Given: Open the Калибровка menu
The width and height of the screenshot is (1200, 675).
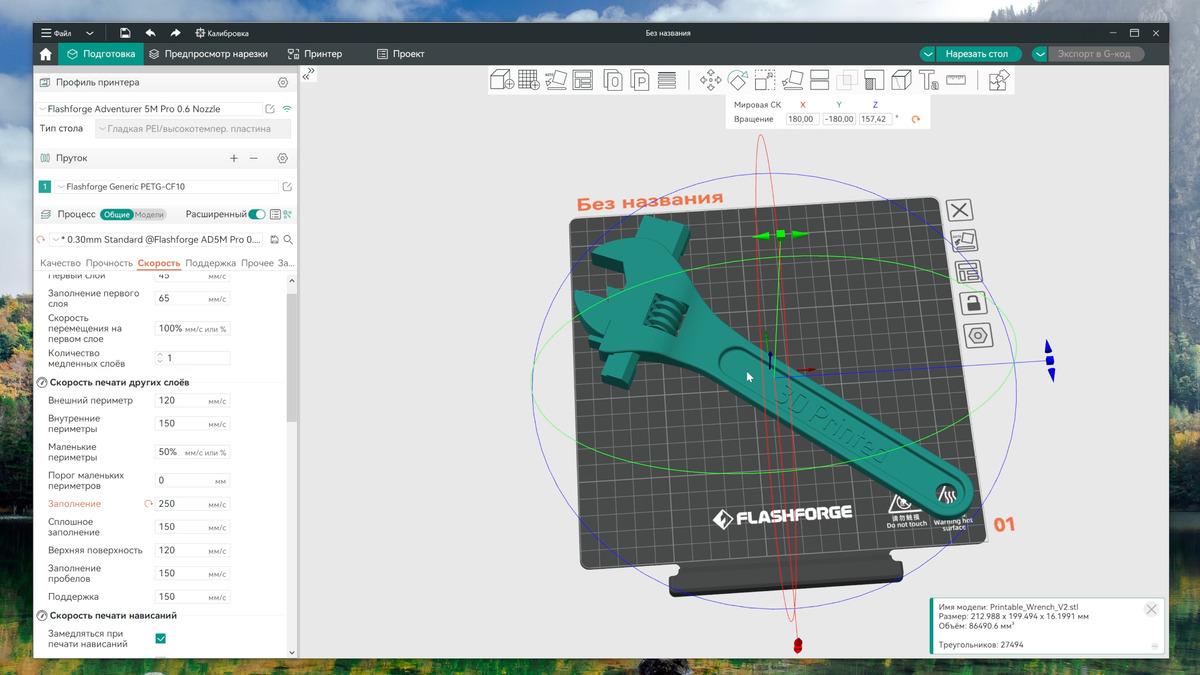Looking at the screenshot, I should [x=222, y=33].
